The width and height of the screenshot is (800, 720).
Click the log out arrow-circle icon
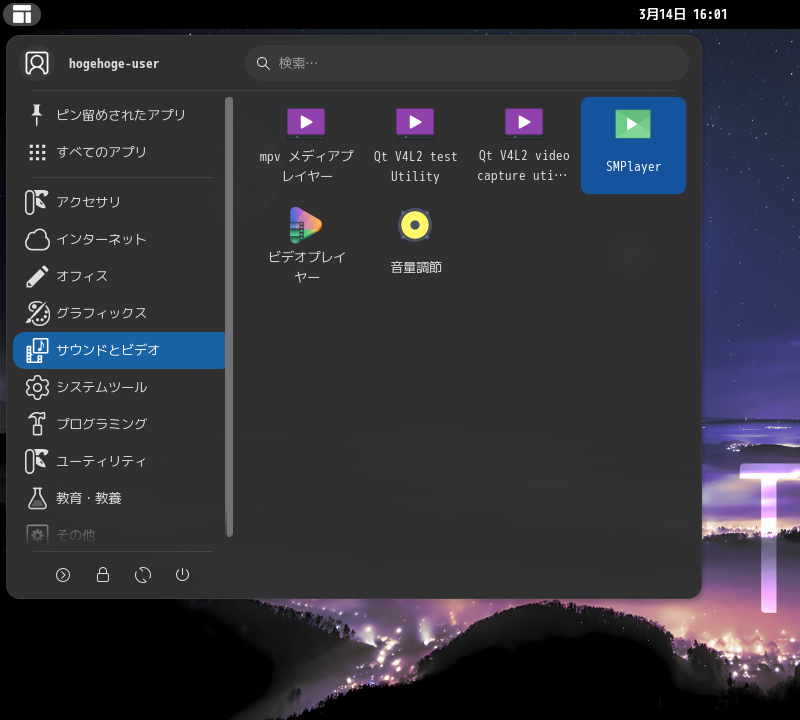click(63, 575)
